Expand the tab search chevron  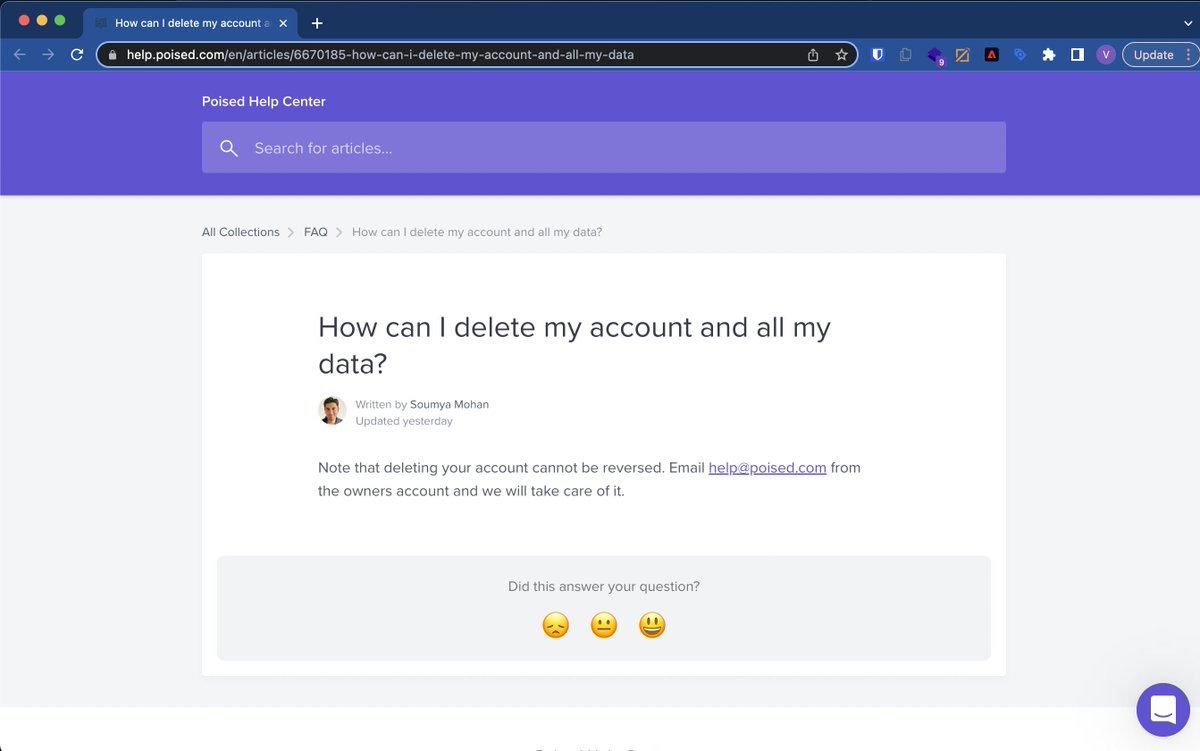(1187, 22)
